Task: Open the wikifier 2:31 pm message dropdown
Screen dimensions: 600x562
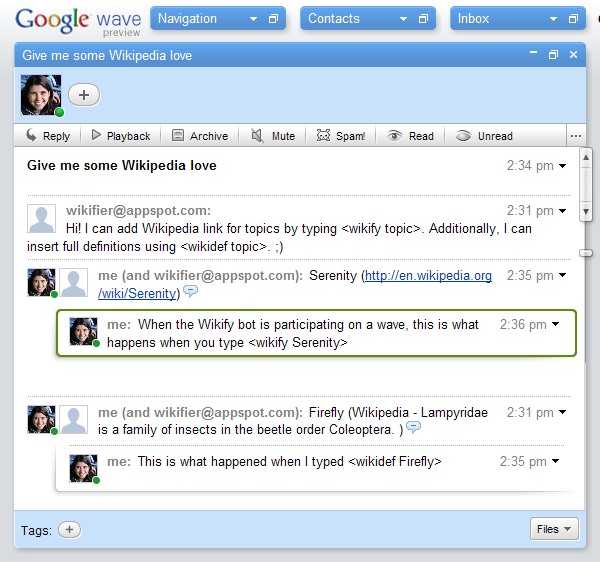Action: pos(562,211)
